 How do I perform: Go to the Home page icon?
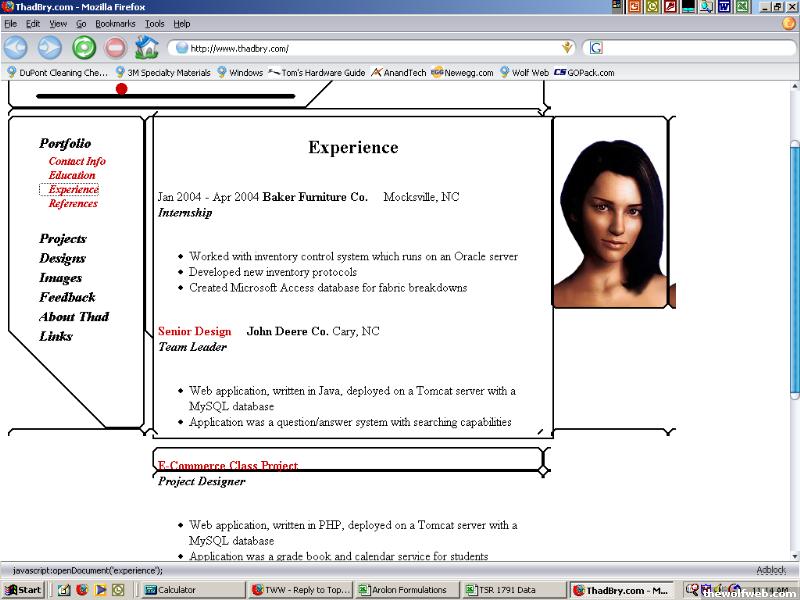pos(146,47)
